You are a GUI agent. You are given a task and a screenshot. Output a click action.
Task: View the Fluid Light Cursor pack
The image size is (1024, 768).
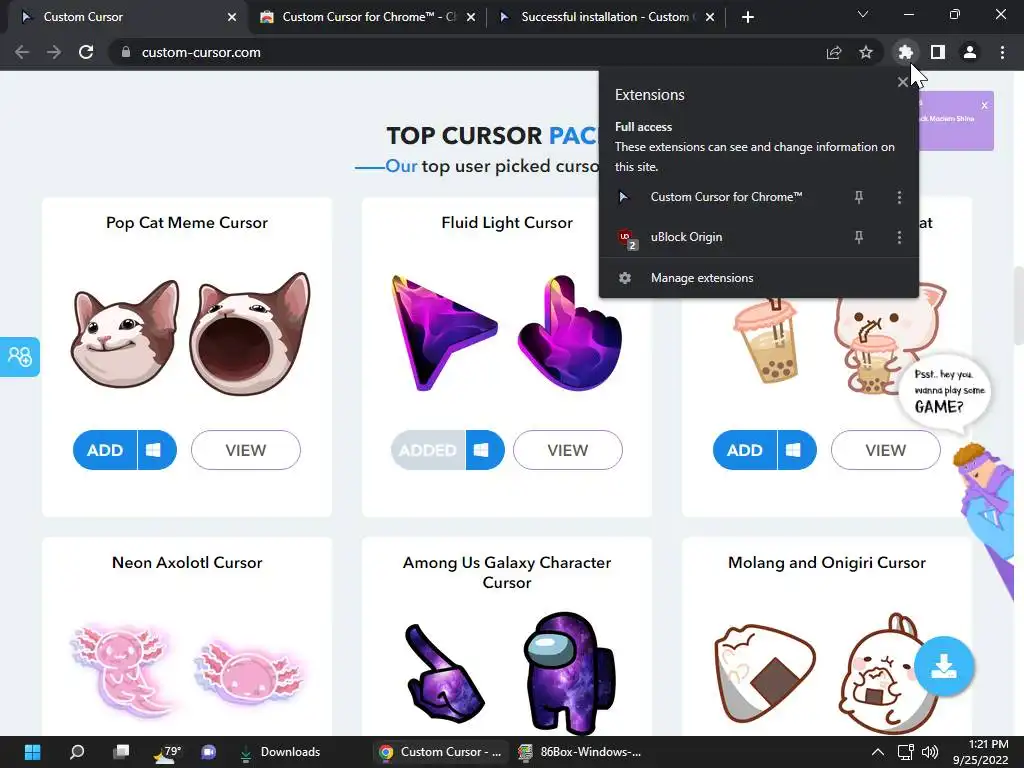[568, 450]
